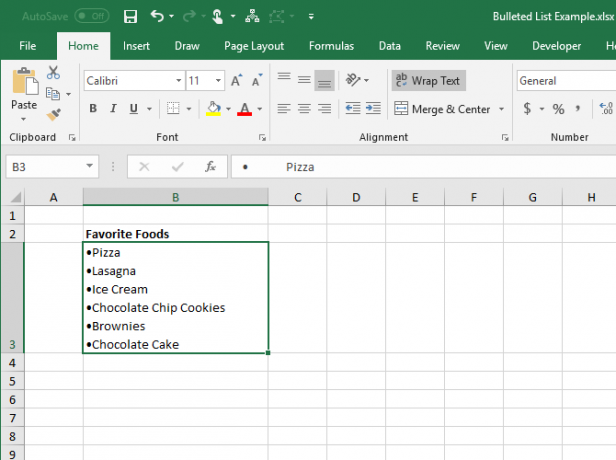Open Font group dialog launcher
The image size is (616, 460).
(262, 137)
